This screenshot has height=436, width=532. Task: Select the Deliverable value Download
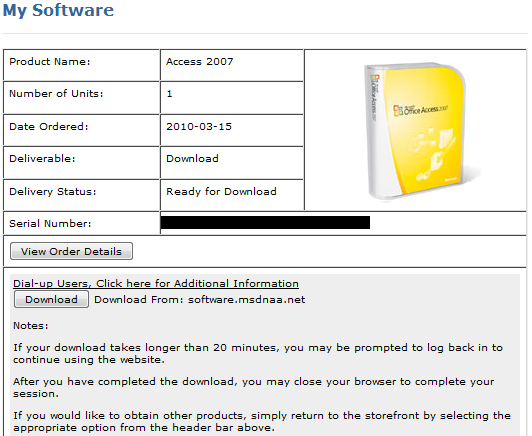192,158
